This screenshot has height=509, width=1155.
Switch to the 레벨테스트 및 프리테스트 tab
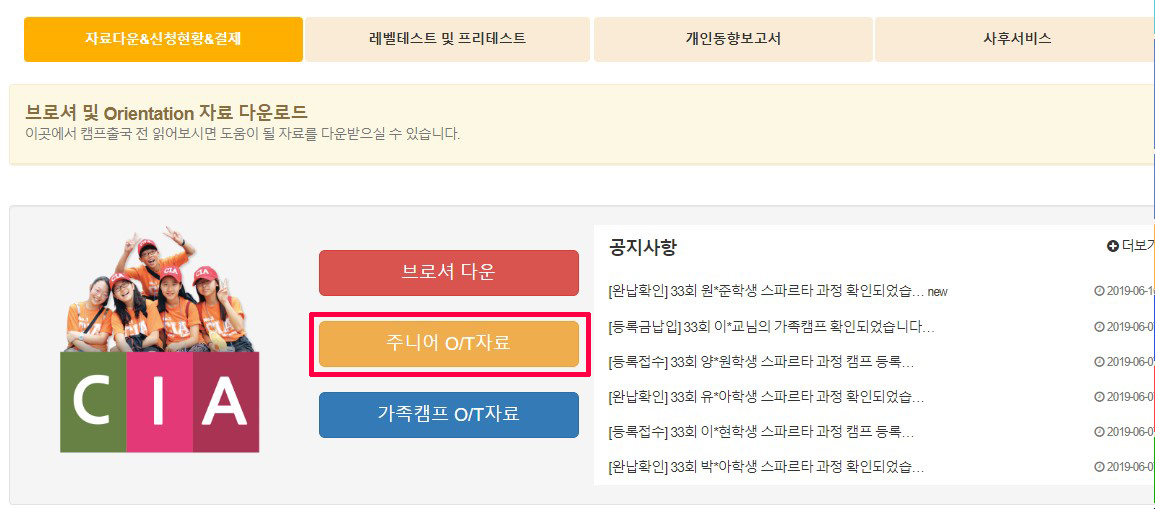click(448, 39)
